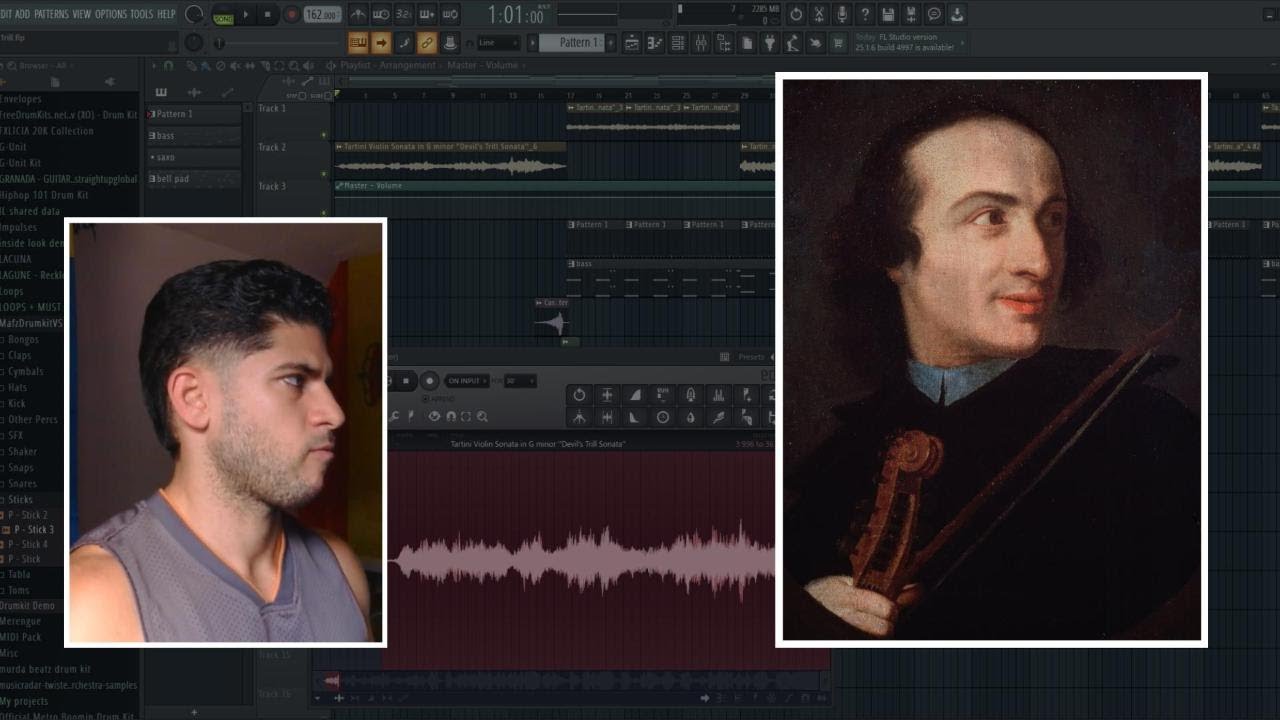Image resolution: width=1280 pixels, height=720 pixels.
Task: Open the browser toggle icon
Action: tap(724, 43)
